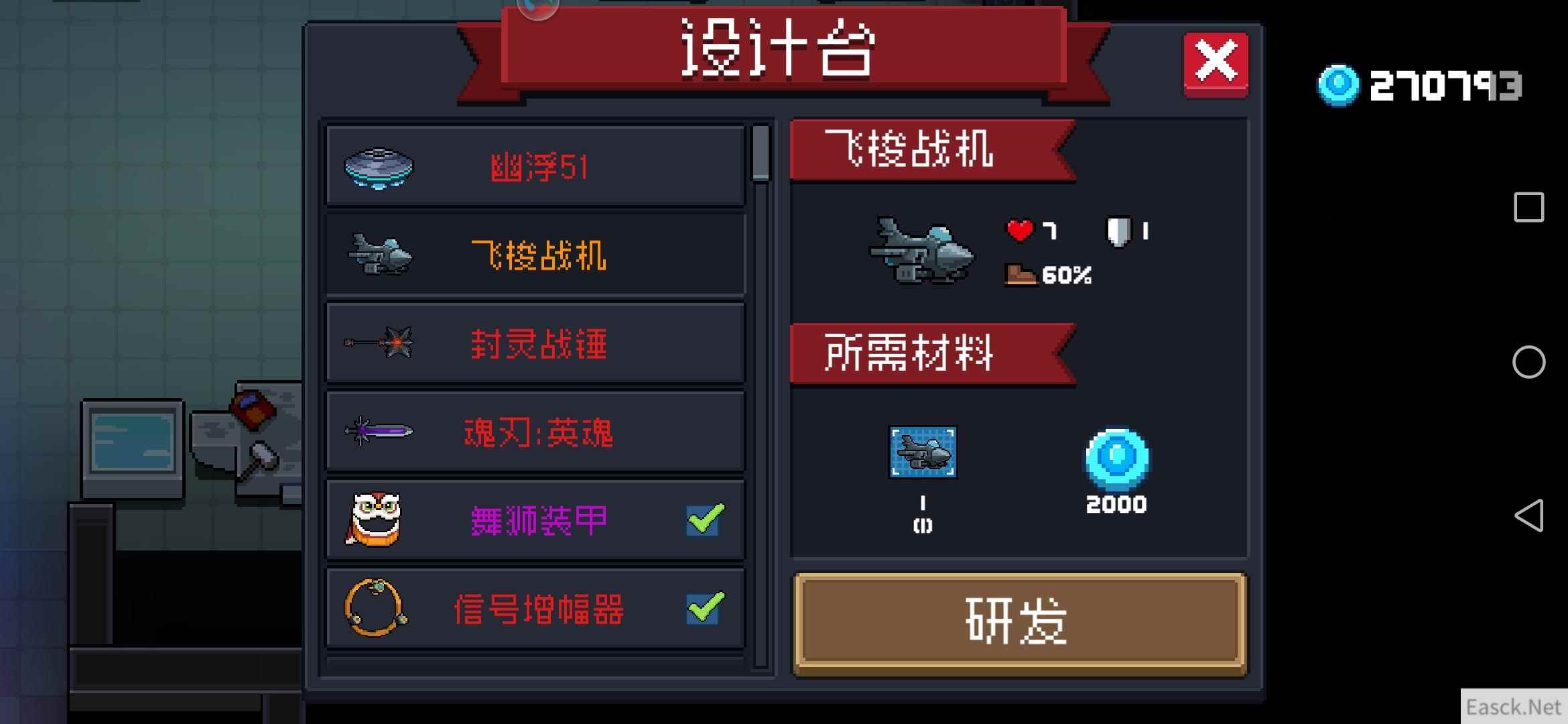Tap the jet blueprint material icon
This screenshot has height=724, width=1568.
click(923, 452)
